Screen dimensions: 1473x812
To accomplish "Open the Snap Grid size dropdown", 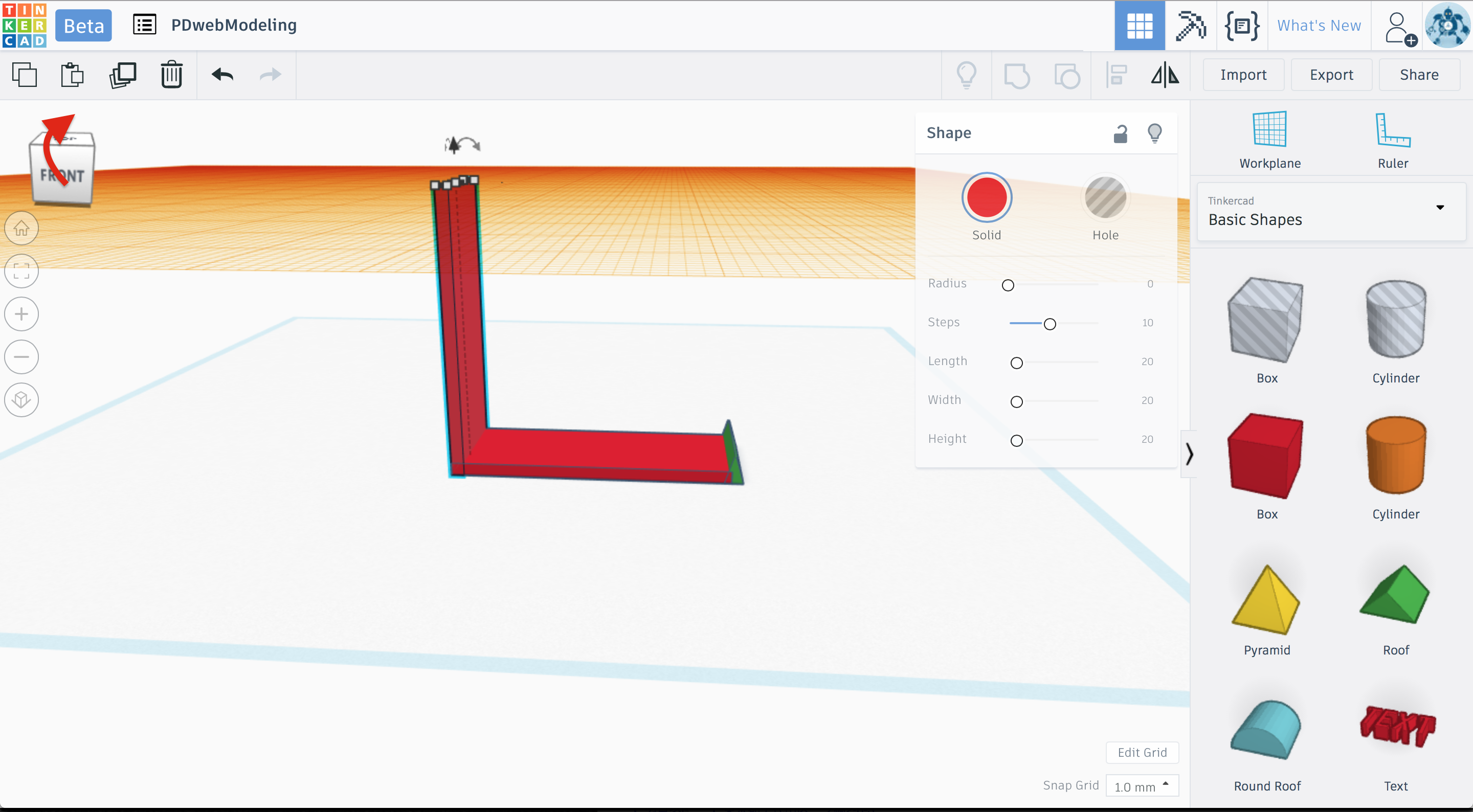I will click(1142, 786).
